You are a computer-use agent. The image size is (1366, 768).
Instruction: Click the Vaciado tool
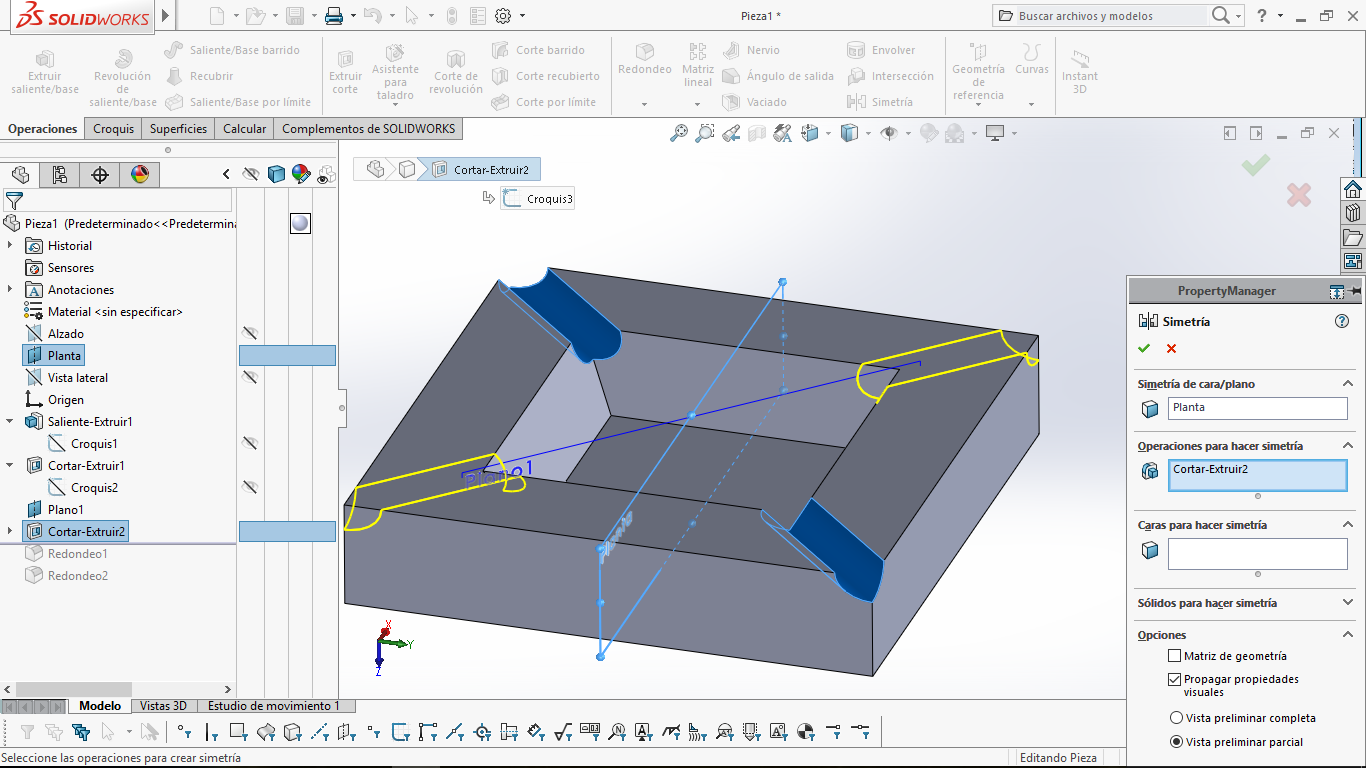pos(755,102)
